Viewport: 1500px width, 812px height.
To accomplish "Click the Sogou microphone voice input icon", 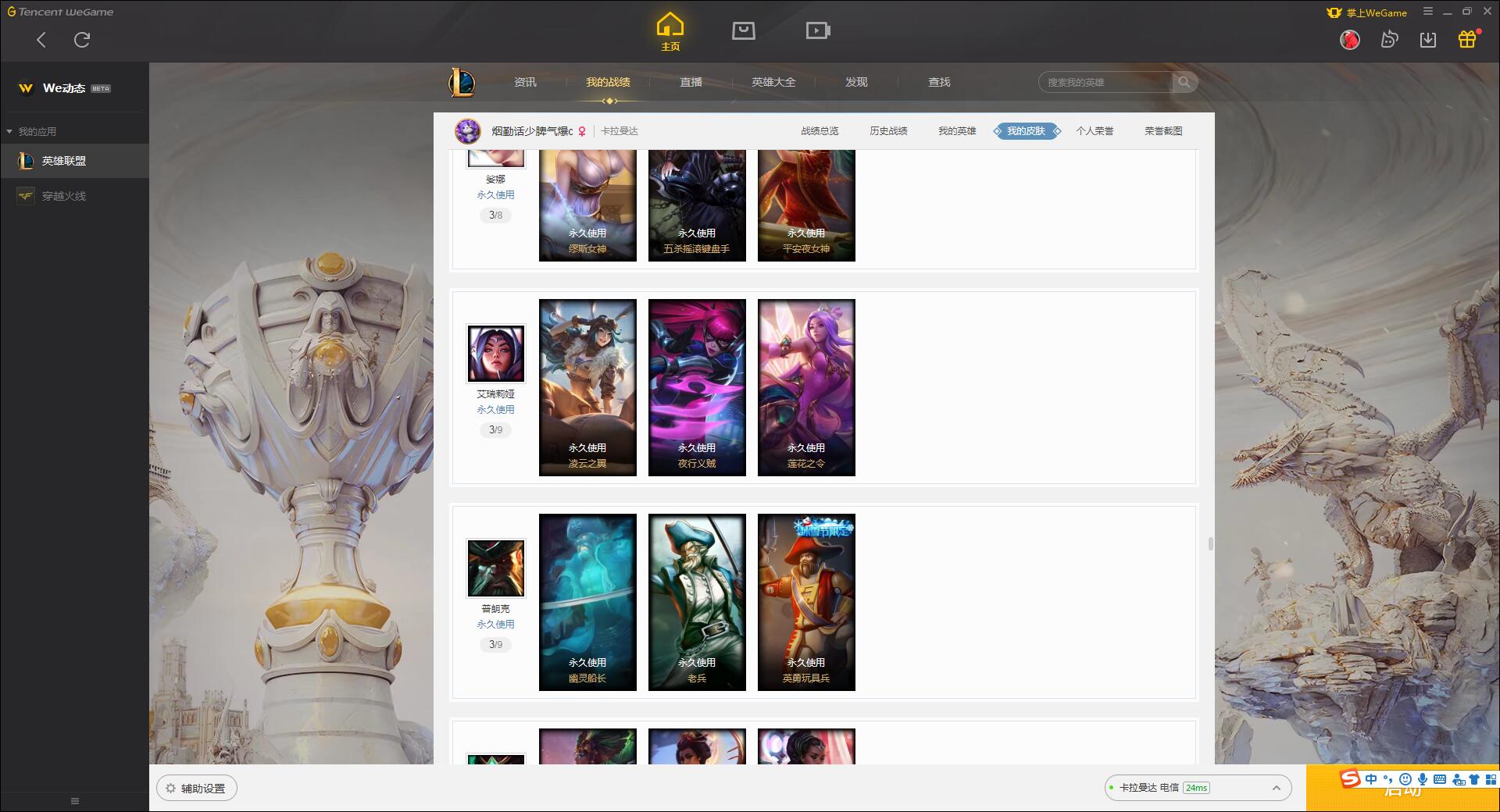I will click(x=1423, y=779).
